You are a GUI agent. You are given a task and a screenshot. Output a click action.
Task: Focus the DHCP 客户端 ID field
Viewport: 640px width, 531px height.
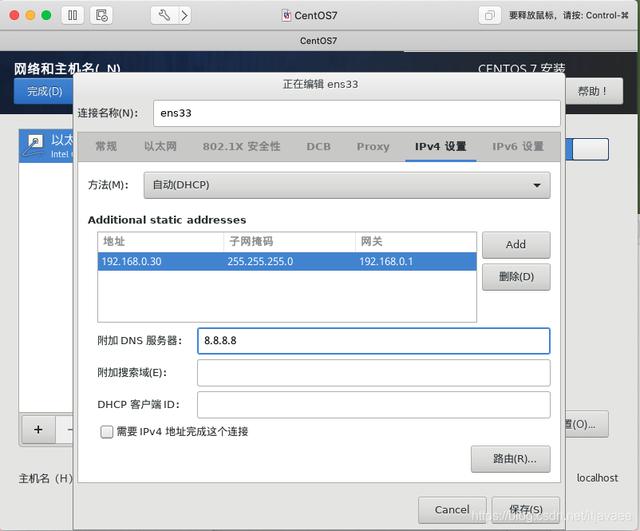[373, 405]
